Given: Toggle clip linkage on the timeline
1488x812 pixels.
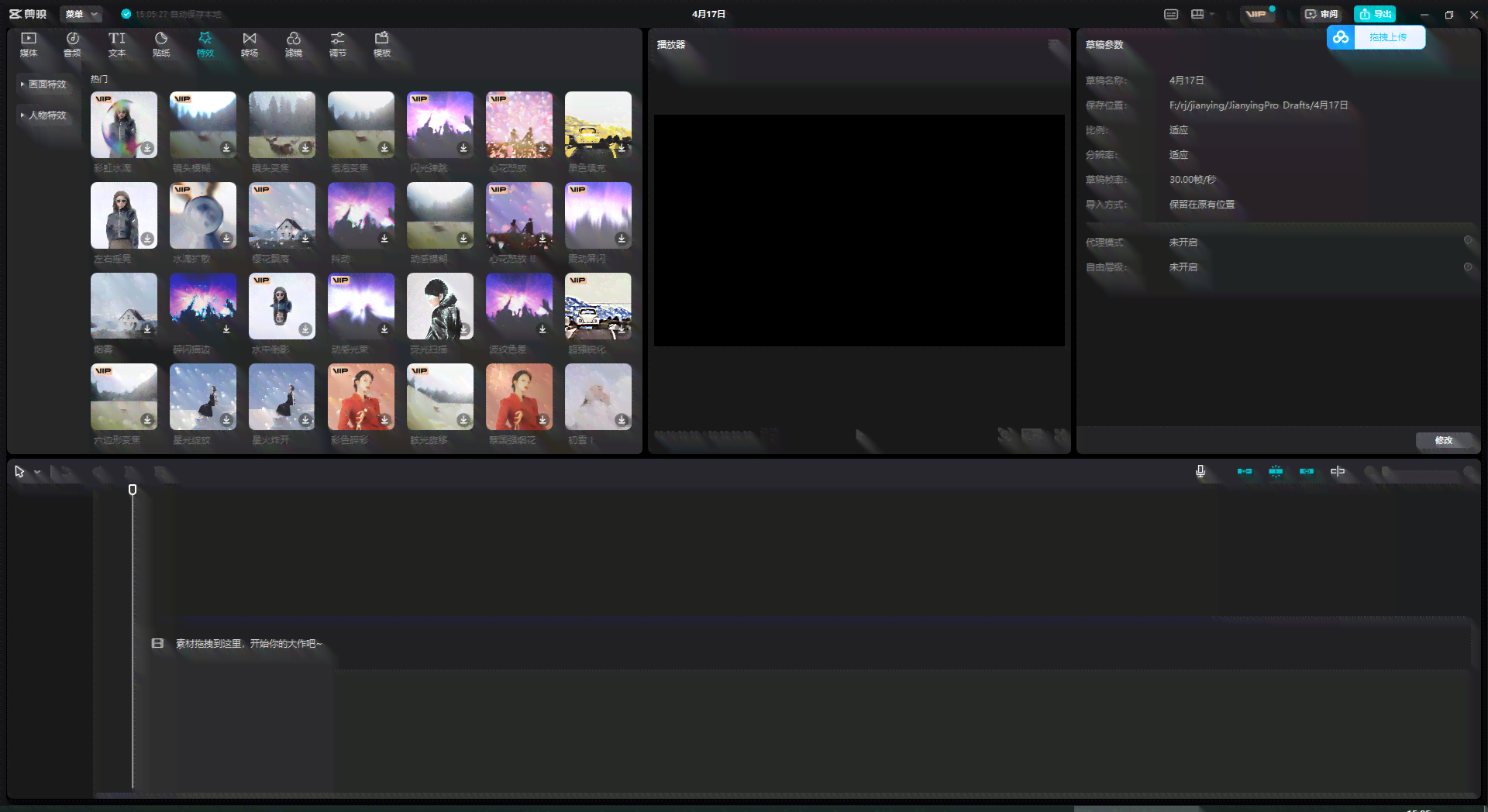Looking at the screenshot, I should pyautogui.click(x=1307, y=471).
